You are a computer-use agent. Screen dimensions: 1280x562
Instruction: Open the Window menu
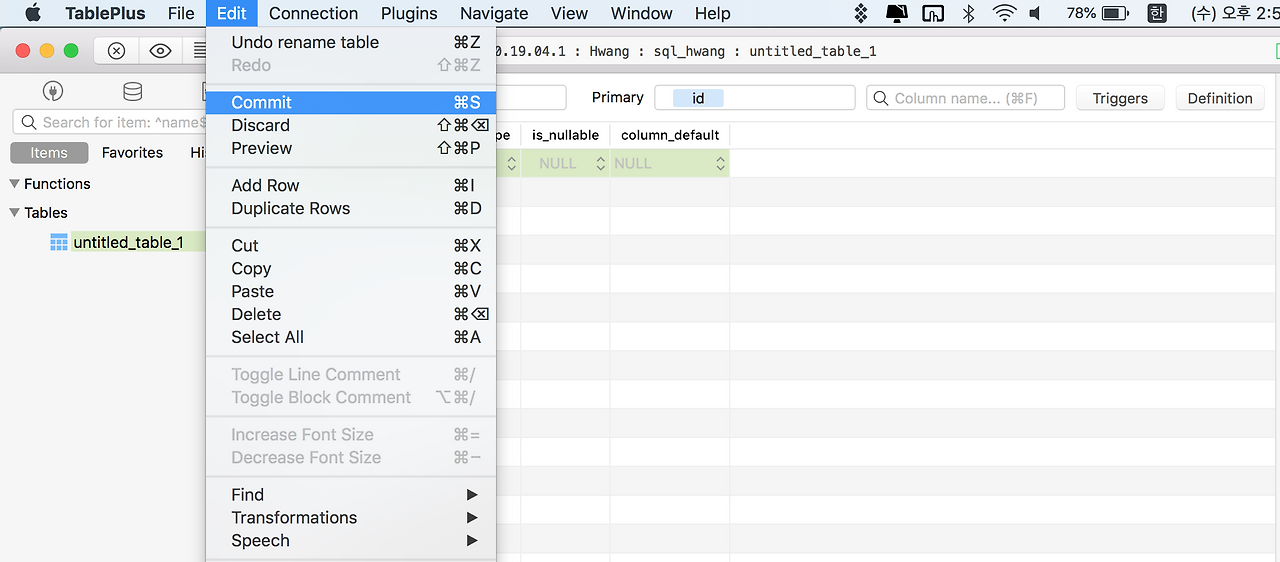[641, 13]
